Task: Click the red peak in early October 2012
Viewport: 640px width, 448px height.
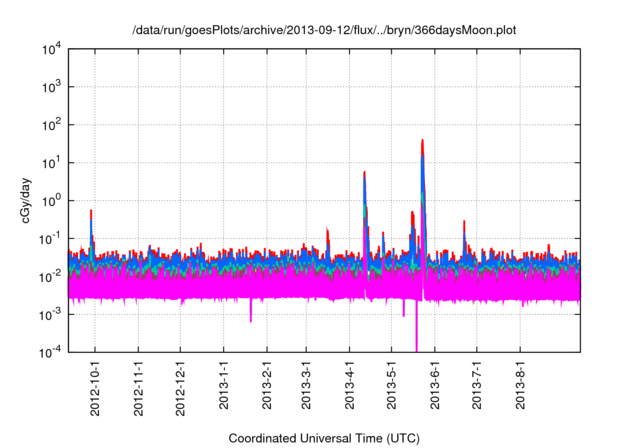Action: [x=91, y=213]
